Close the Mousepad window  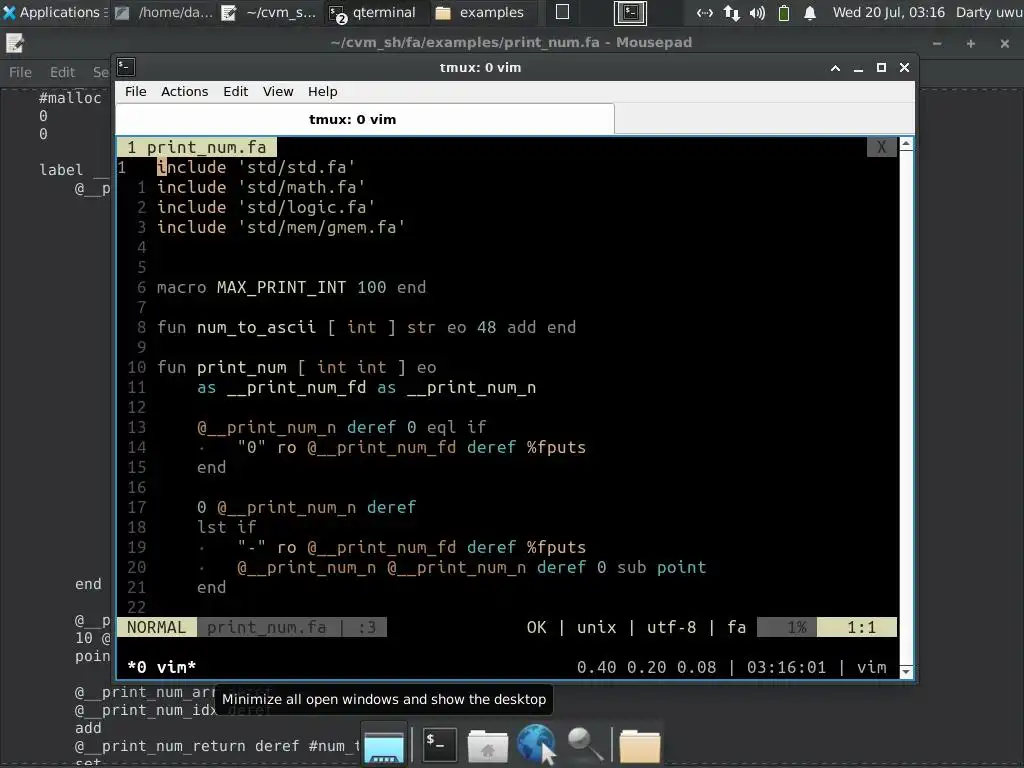pos(1005,43)
